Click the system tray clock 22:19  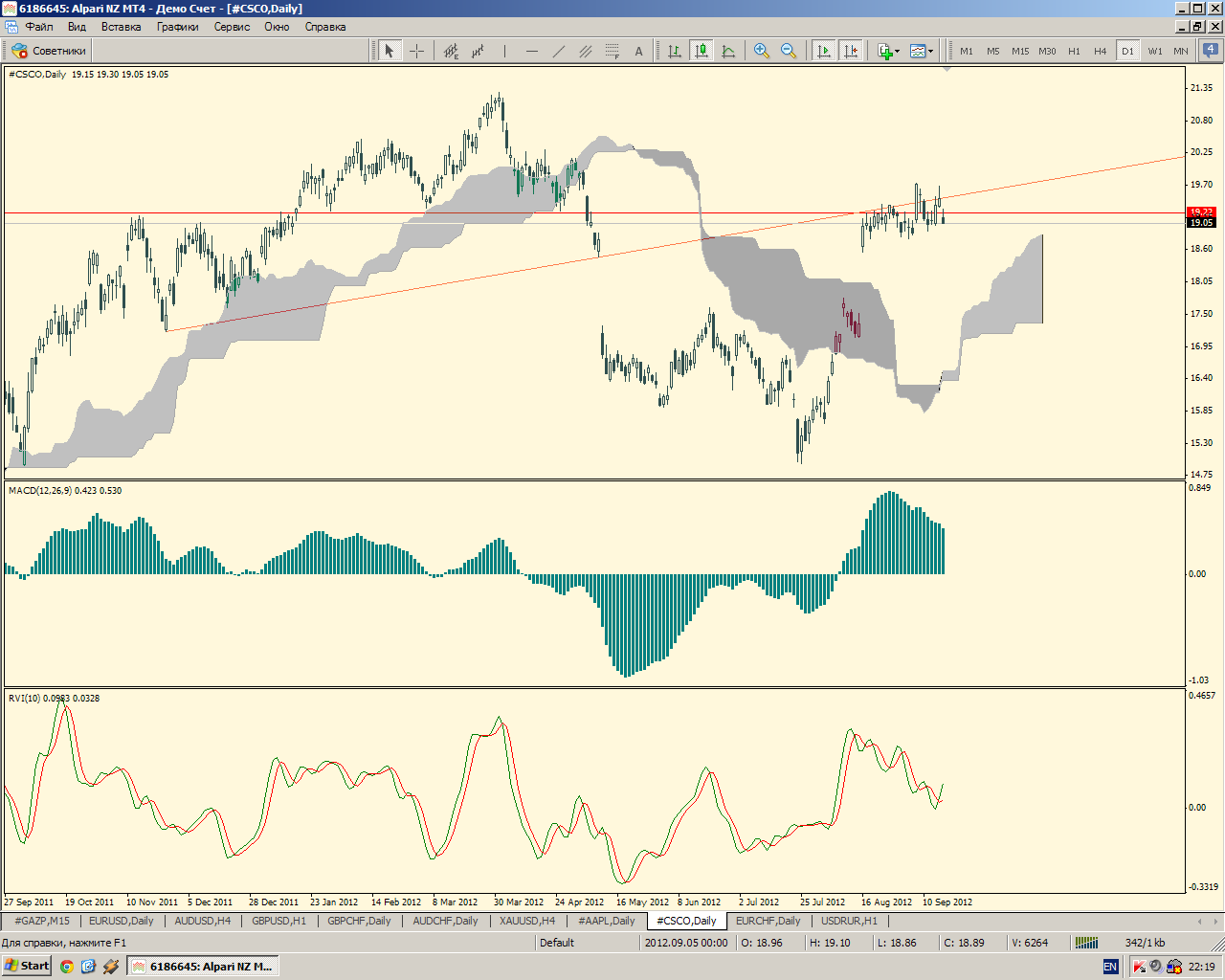1202,967
